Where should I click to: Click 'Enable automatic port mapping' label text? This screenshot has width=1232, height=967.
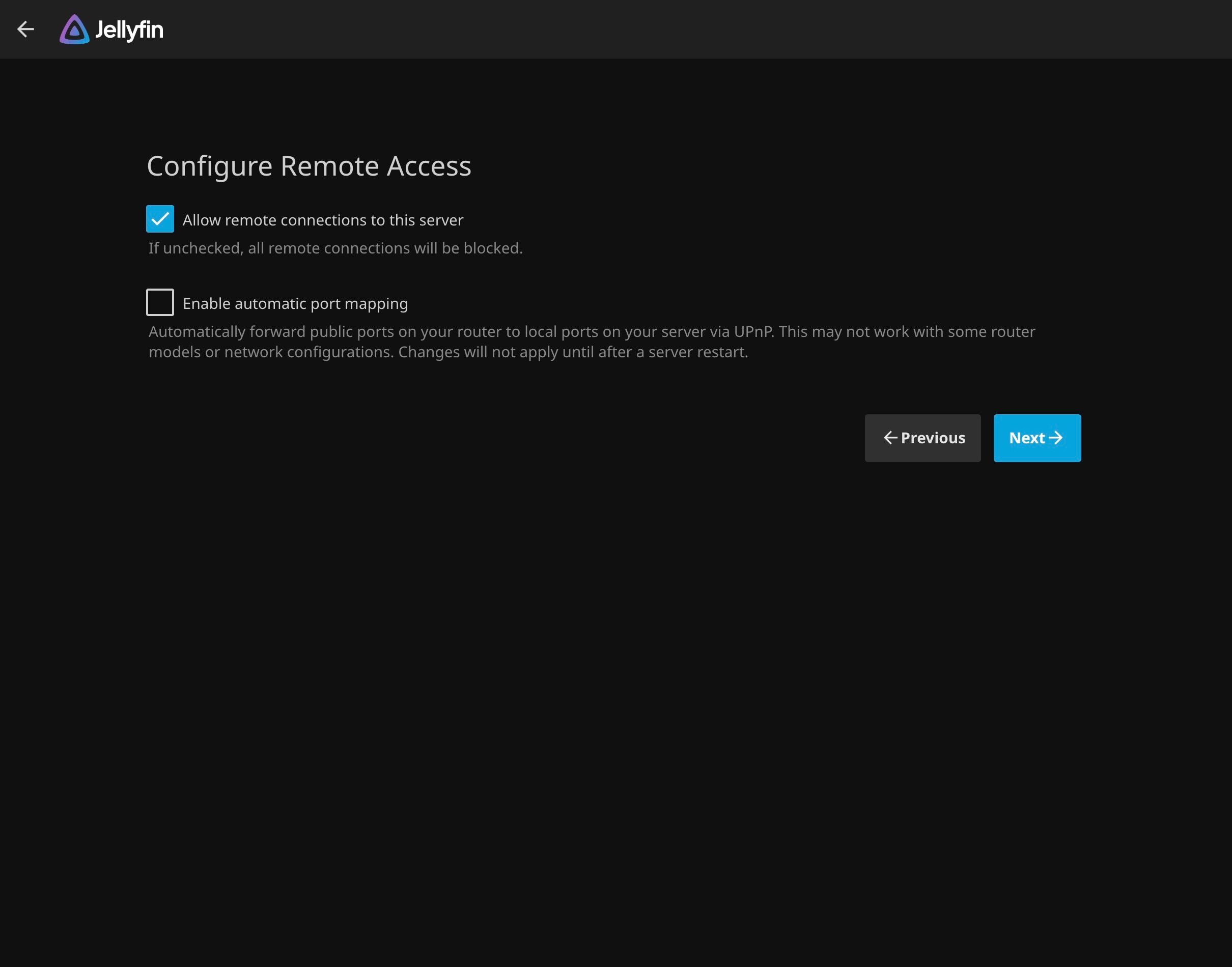tap(295, 304)
